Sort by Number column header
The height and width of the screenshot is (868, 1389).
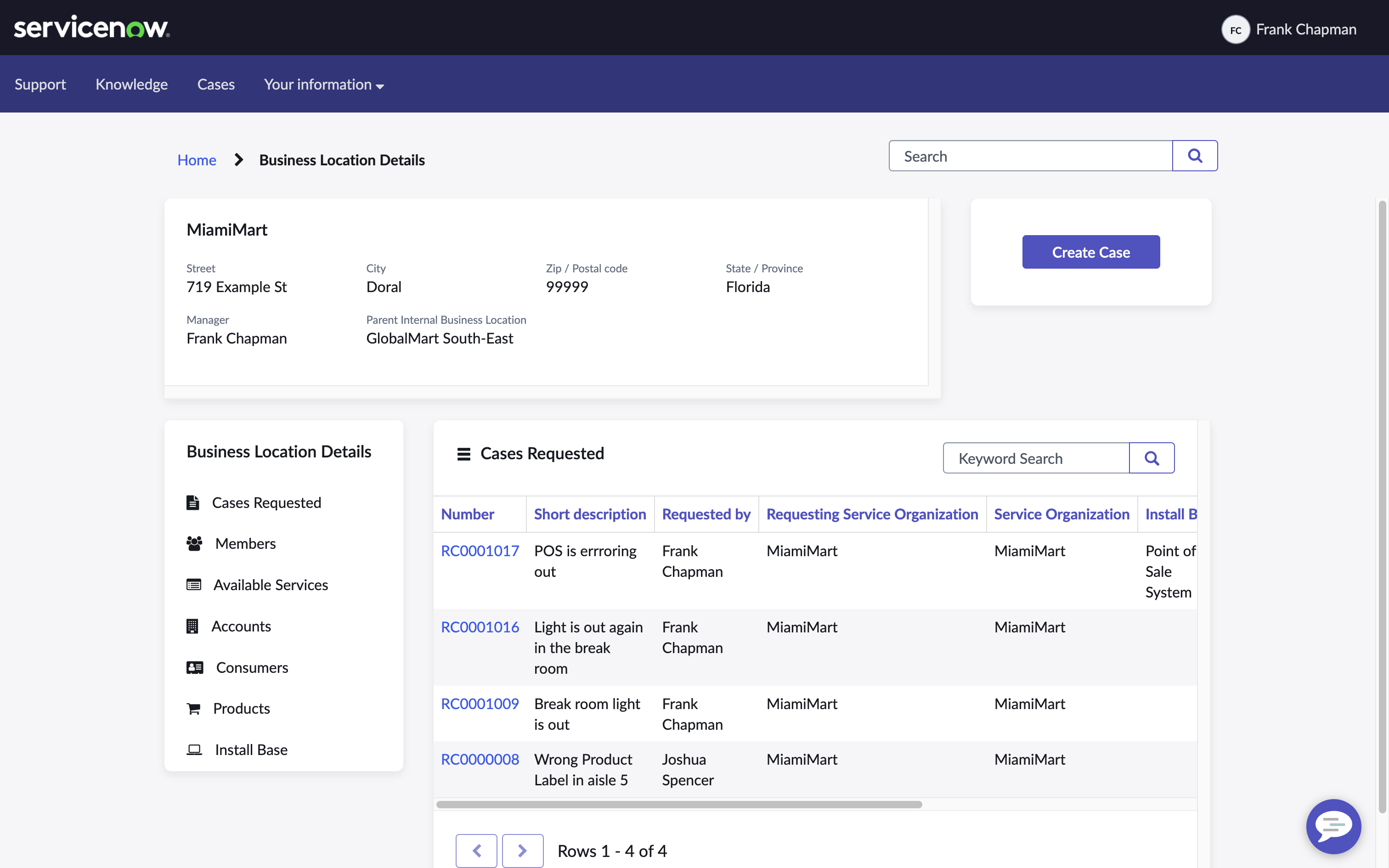(x=467, y=514)
